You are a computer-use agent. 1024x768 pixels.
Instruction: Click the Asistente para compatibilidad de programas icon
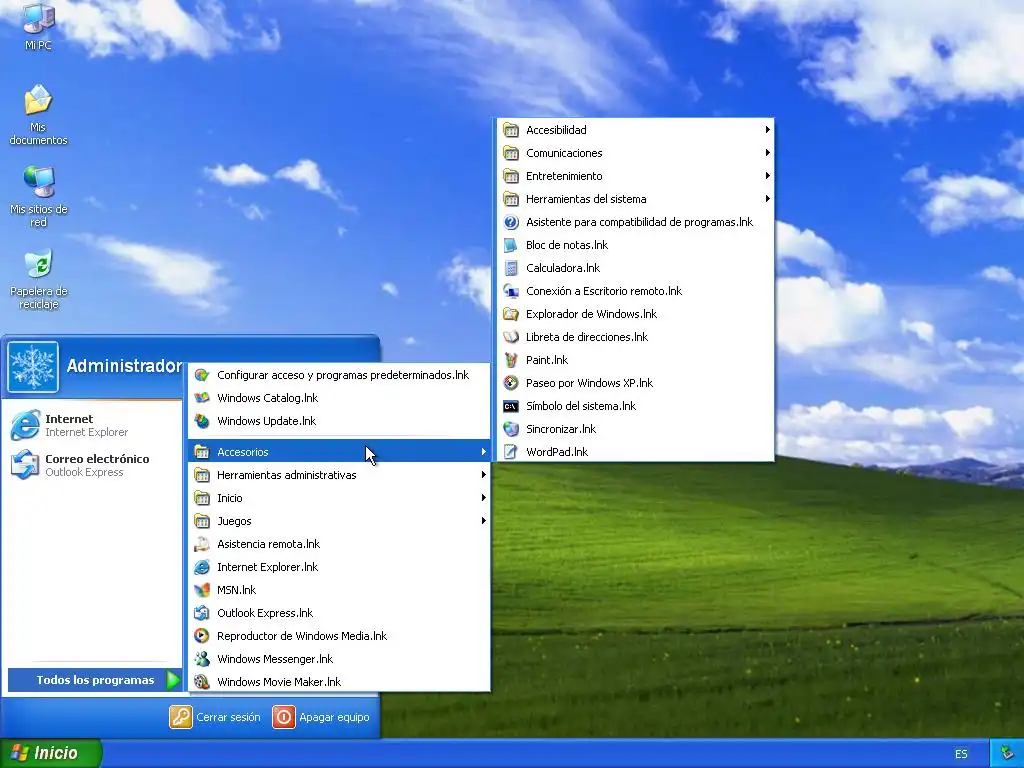point(511,222)
